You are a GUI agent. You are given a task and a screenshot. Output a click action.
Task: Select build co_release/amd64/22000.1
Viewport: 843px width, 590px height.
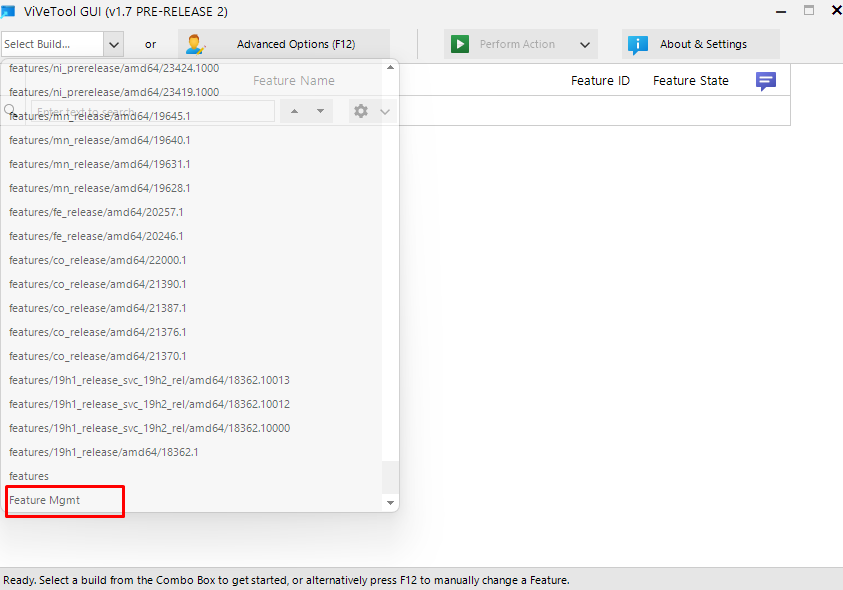98,260
